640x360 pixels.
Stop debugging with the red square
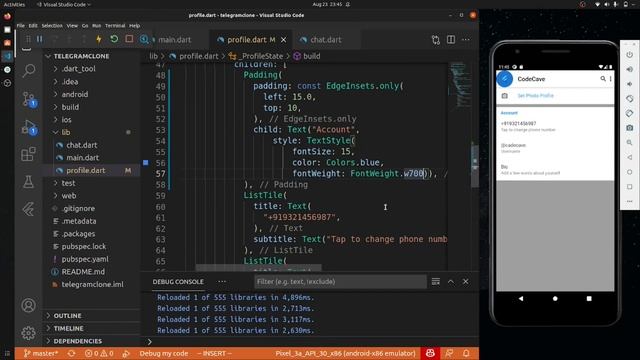129,39
